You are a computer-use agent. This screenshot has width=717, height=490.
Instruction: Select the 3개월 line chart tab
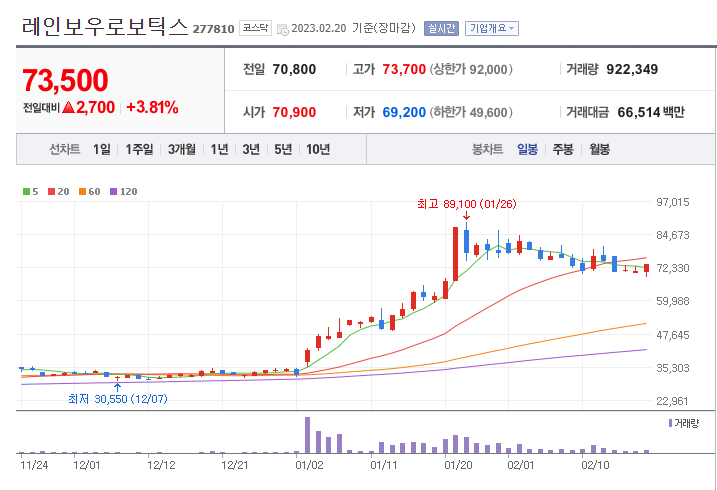[182, 149]
